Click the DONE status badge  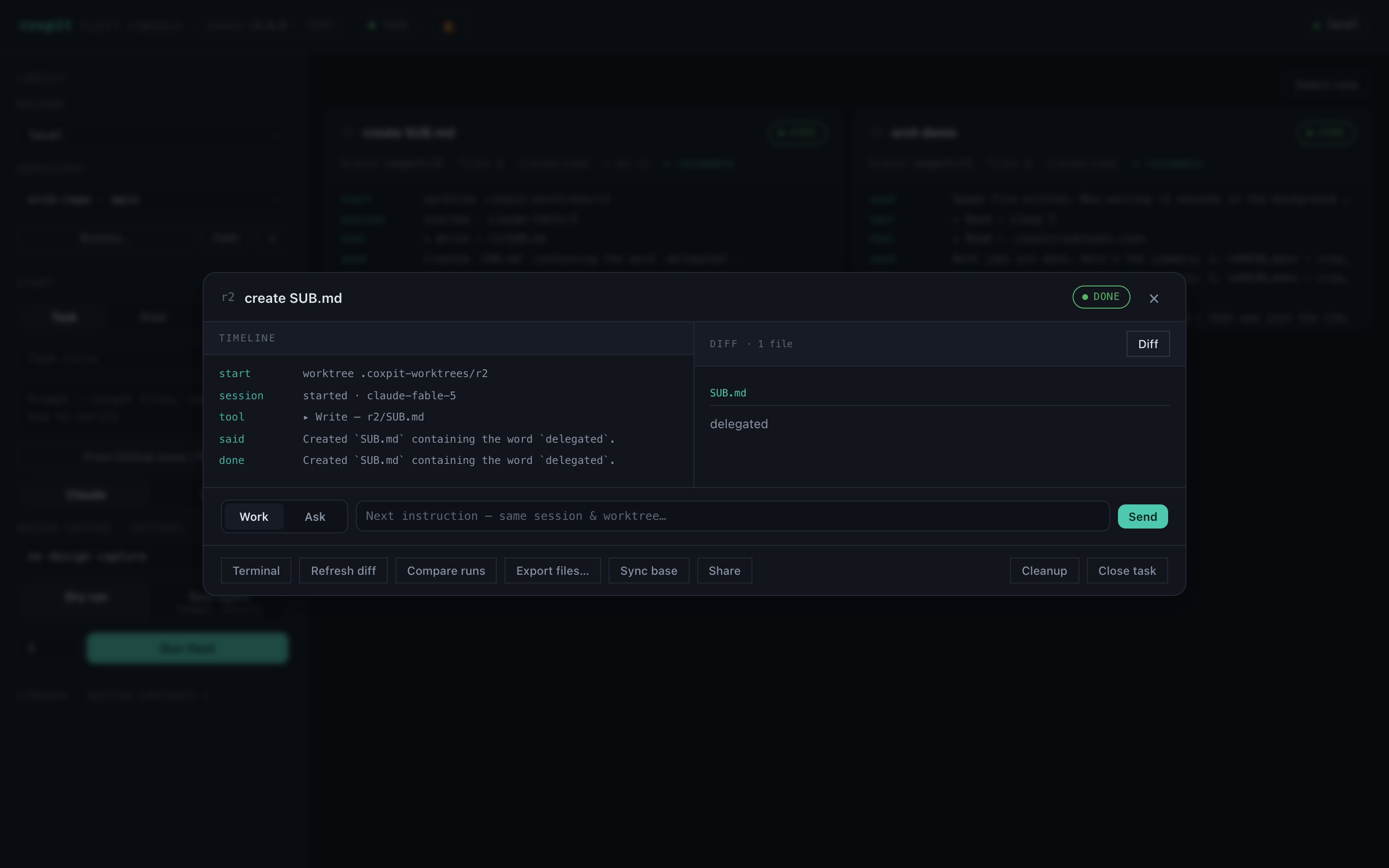point(1101,297)
